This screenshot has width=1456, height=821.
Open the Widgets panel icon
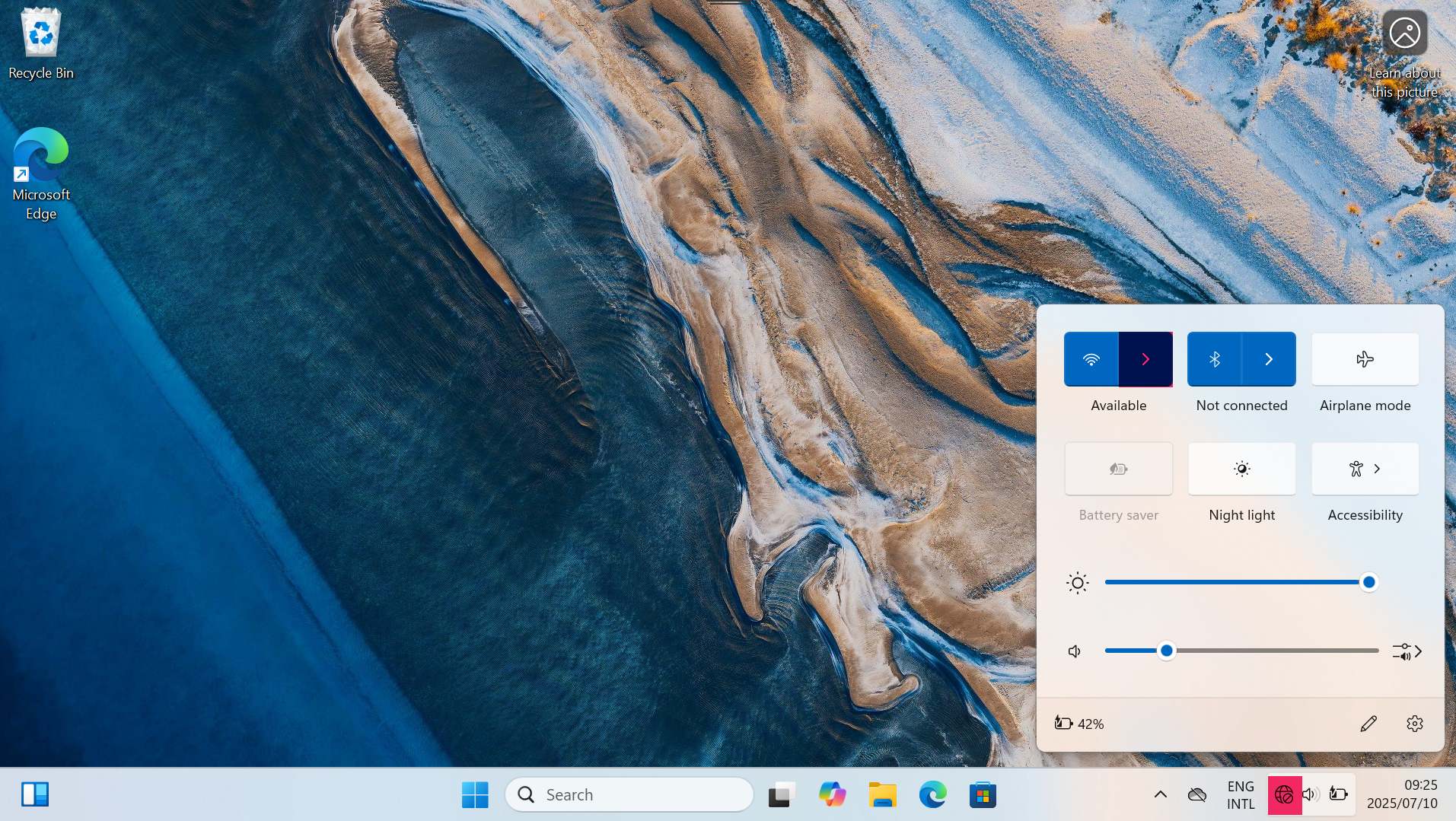click(x=35, y=794)
